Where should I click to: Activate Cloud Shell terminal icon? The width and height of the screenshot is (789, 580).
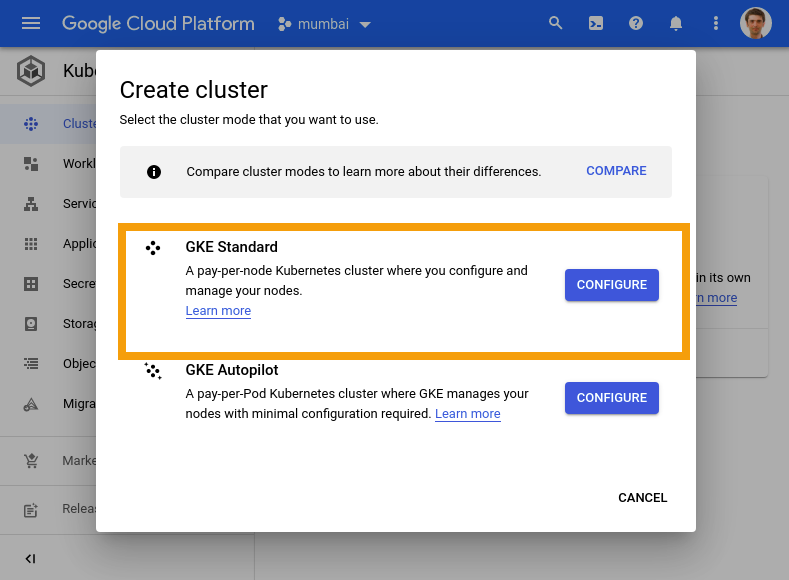tap(596, 23)
